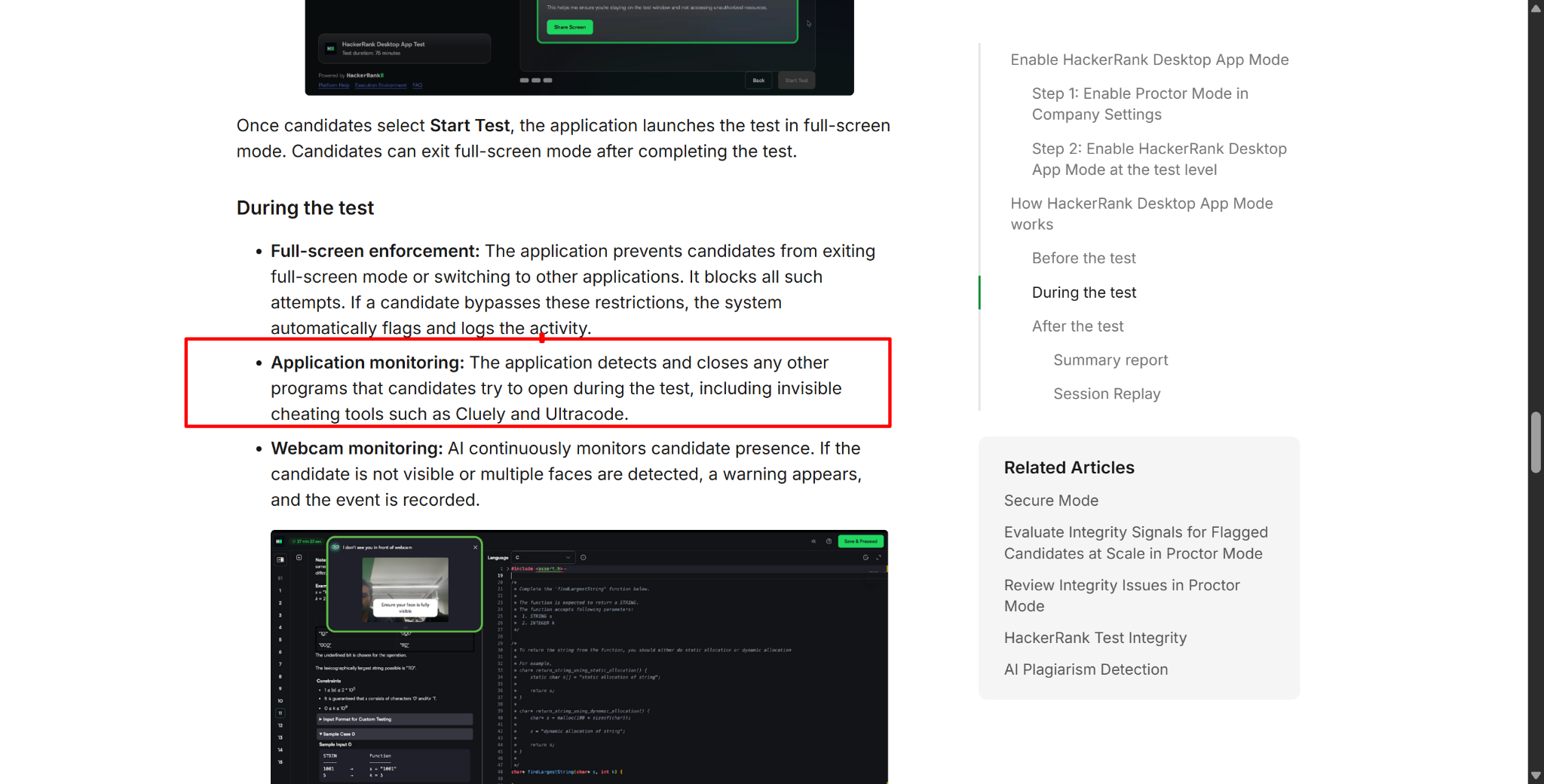Click the bold 'Full-screen enforcement:' text
The height and width of the screenshot is (784, 1544).
[x=375, y=251]
